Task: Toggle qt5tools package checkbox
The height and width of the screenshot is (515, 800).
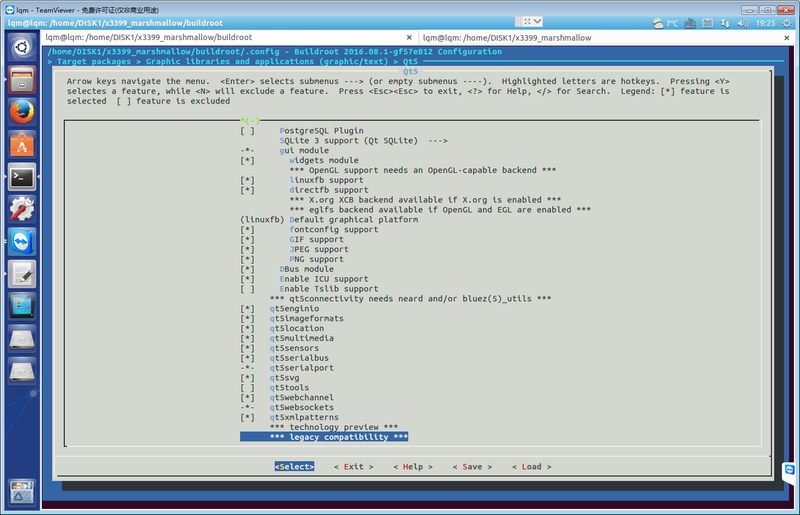Action: pyautogui.click(x=291, y=388)
